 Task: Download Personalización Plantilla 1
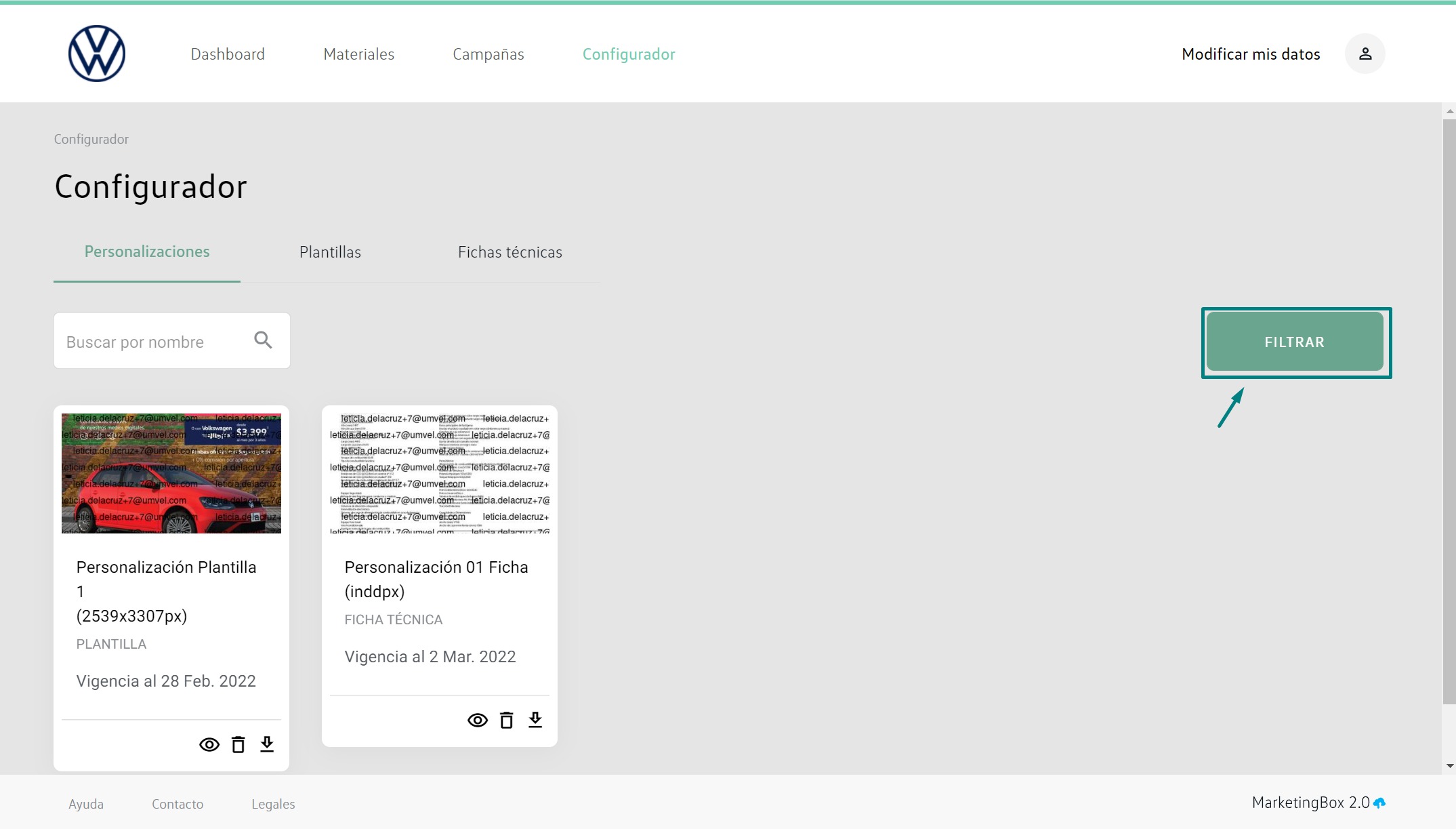point(267,744)
